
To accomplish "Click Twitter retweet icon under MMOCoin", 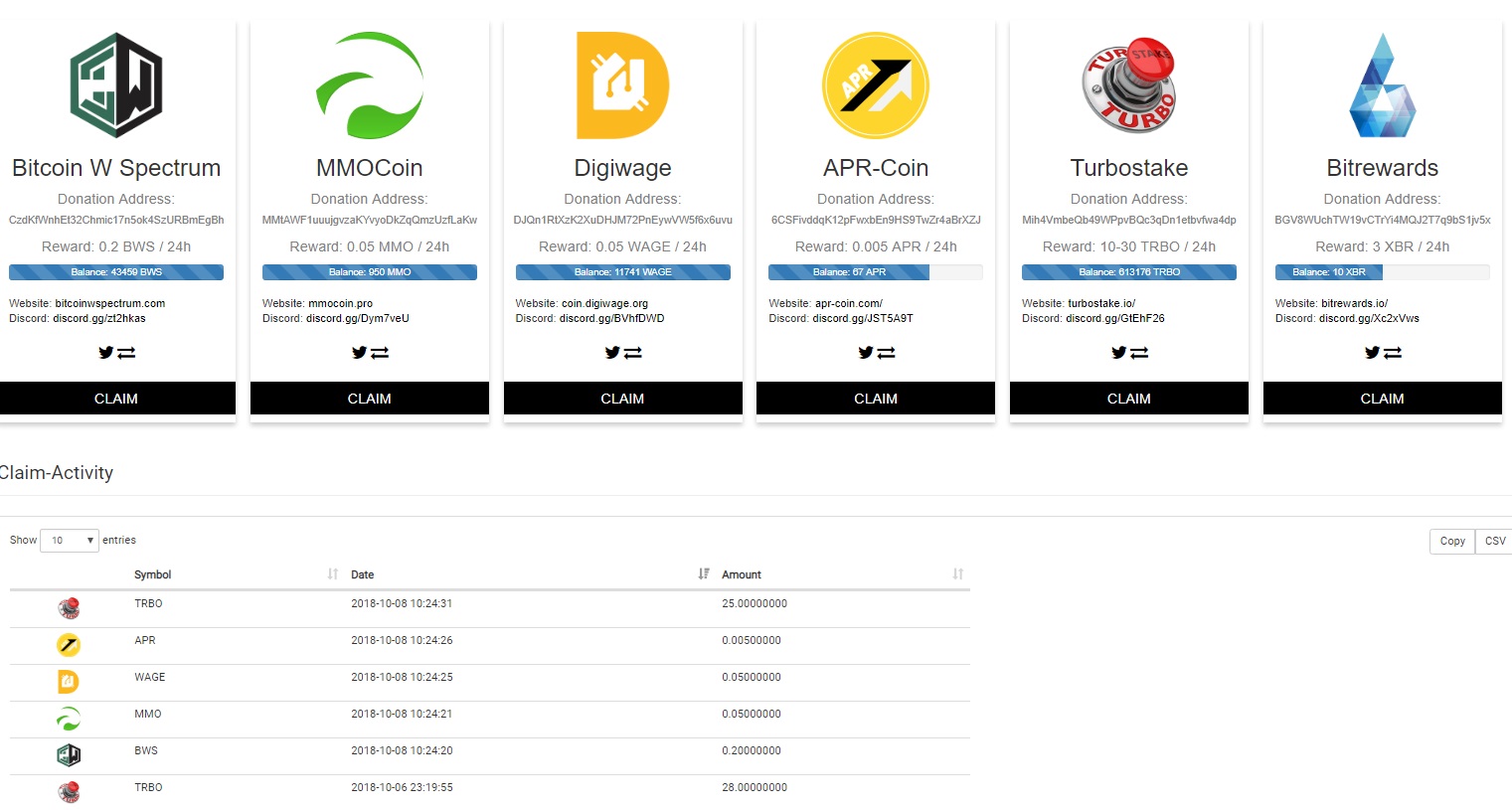I will [x=370, y=353].
